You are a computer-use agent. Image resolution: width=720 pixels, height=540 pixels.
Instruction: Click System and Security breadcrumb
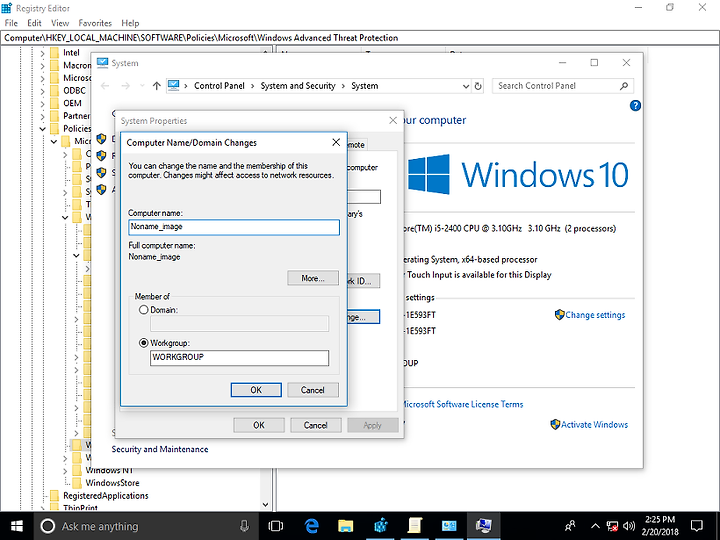298,86
